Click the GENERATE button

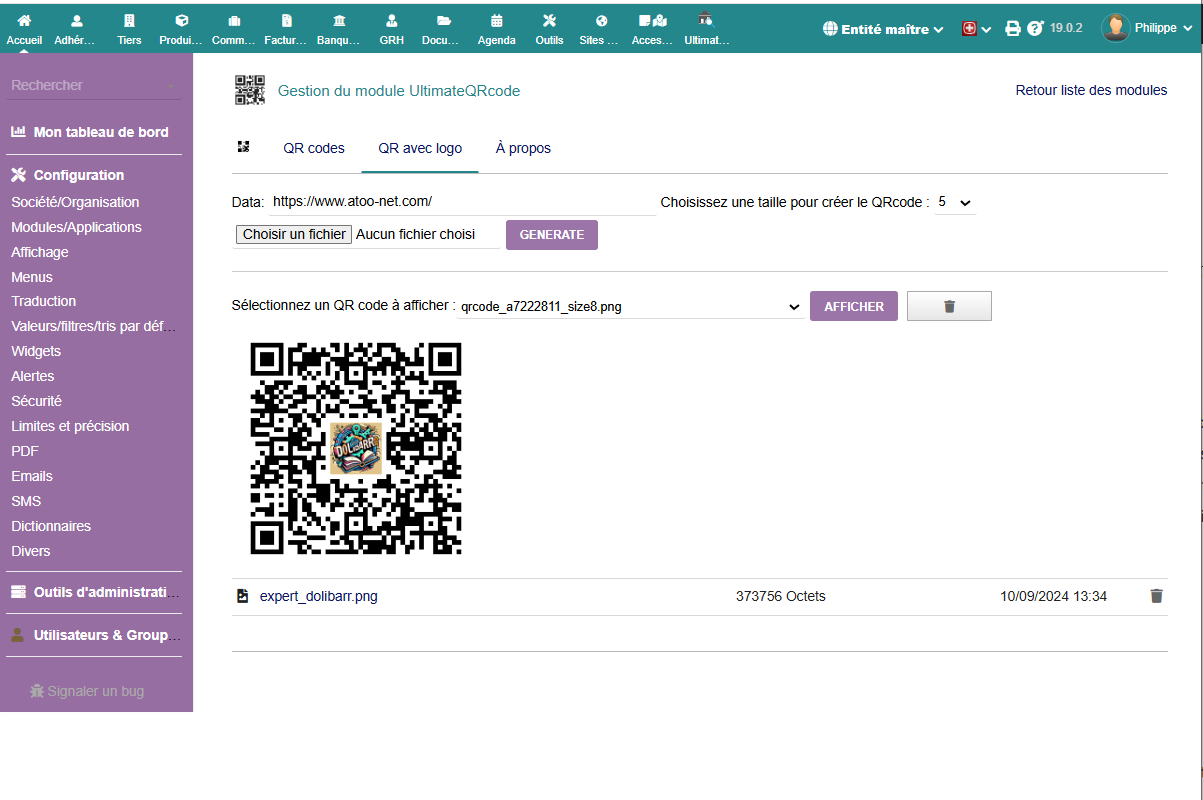[552, 235]
